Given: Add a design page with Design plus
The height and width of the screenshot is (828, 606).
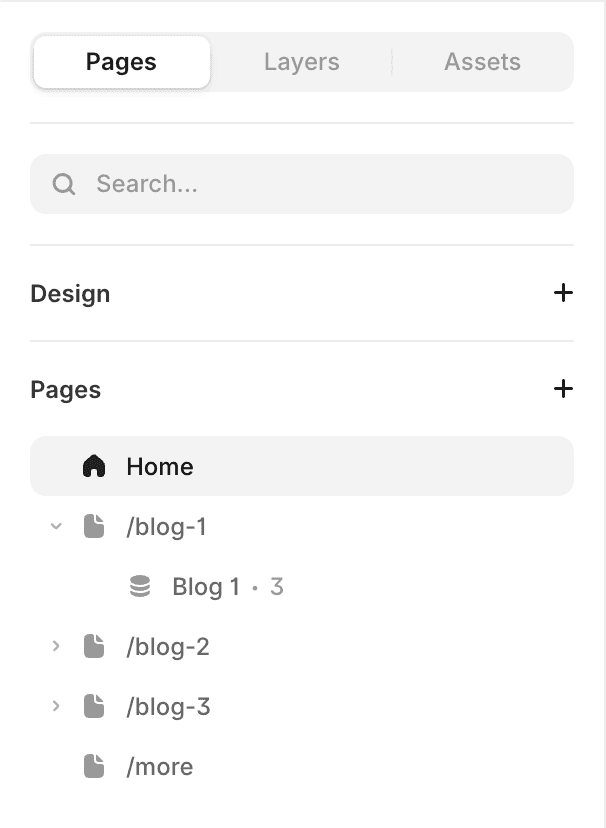Looking at the screenshot, I should [563, 293].
